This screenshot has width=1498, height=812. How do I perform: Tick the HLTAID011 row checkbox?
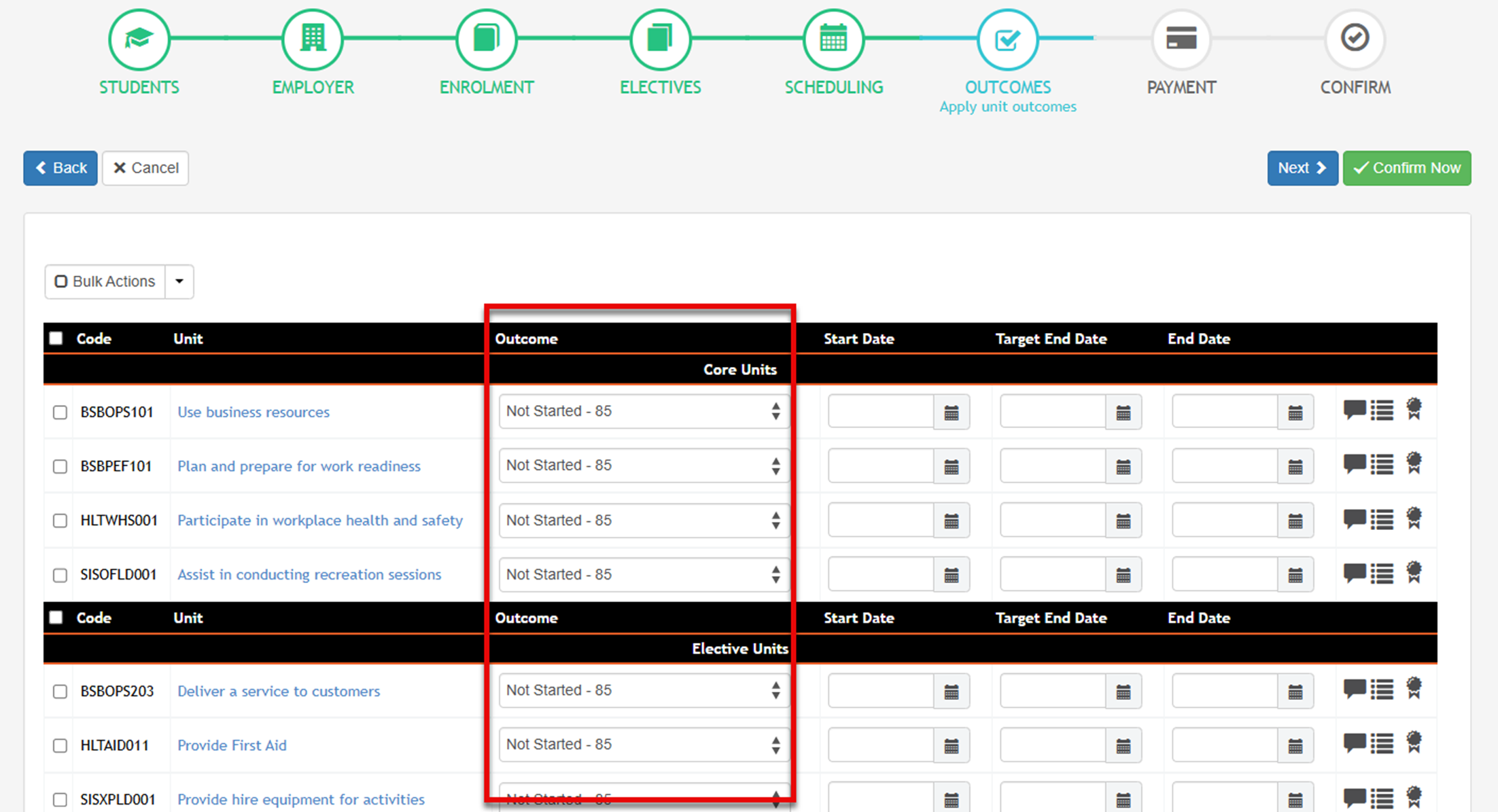[x=60, y=746]
